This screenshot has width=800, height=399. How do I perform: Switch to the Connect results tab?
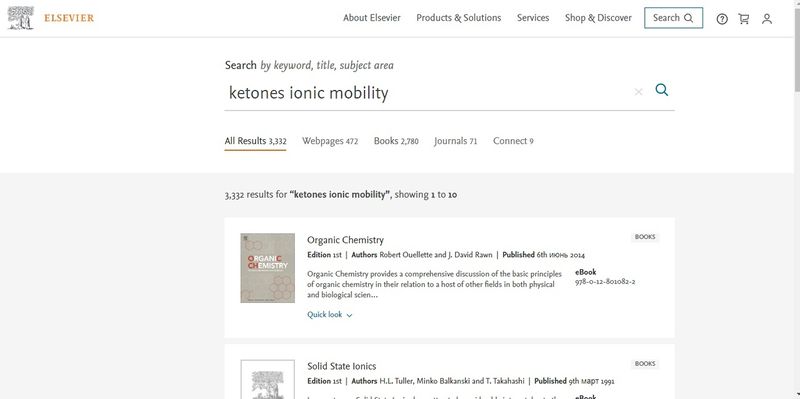(x=513, y=141)
